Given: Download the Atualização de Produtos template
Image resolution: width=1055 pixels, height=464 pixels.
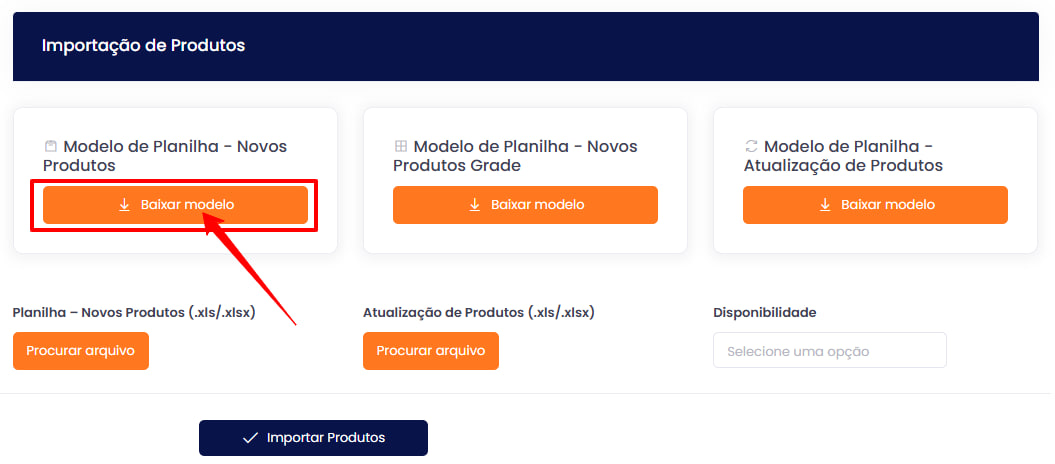Looking at the screenshot, I should pos(875,205).
